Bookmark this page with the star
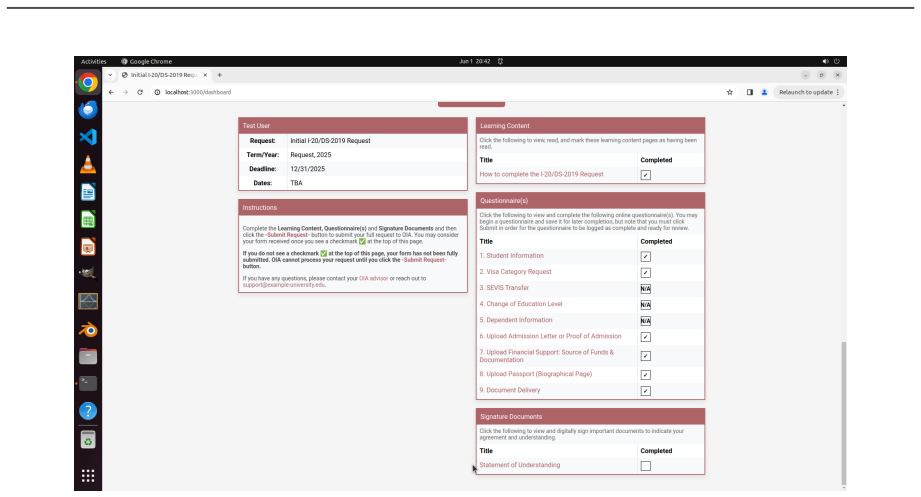Viewport: 921px width, 497px height. [x=730, y=92]
